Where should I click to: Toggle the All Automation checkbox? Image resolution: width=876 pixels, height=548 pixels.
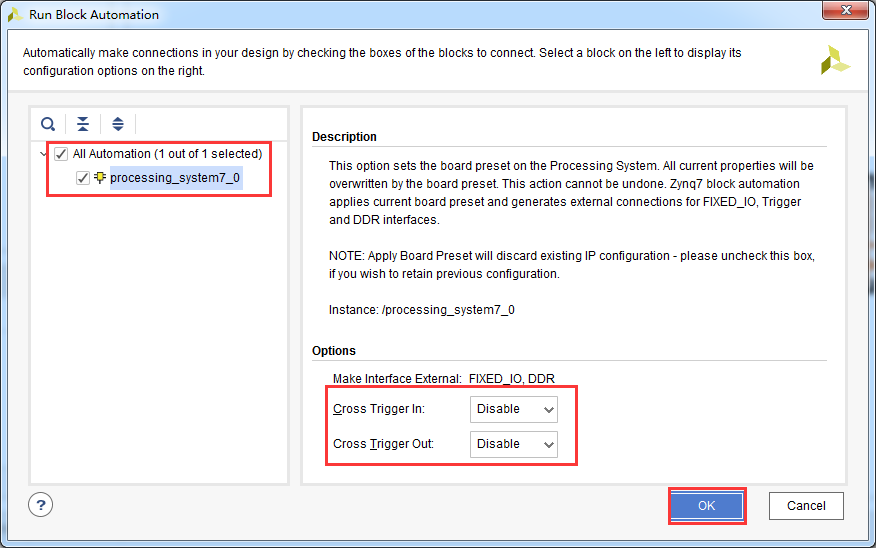coord(61,154)
